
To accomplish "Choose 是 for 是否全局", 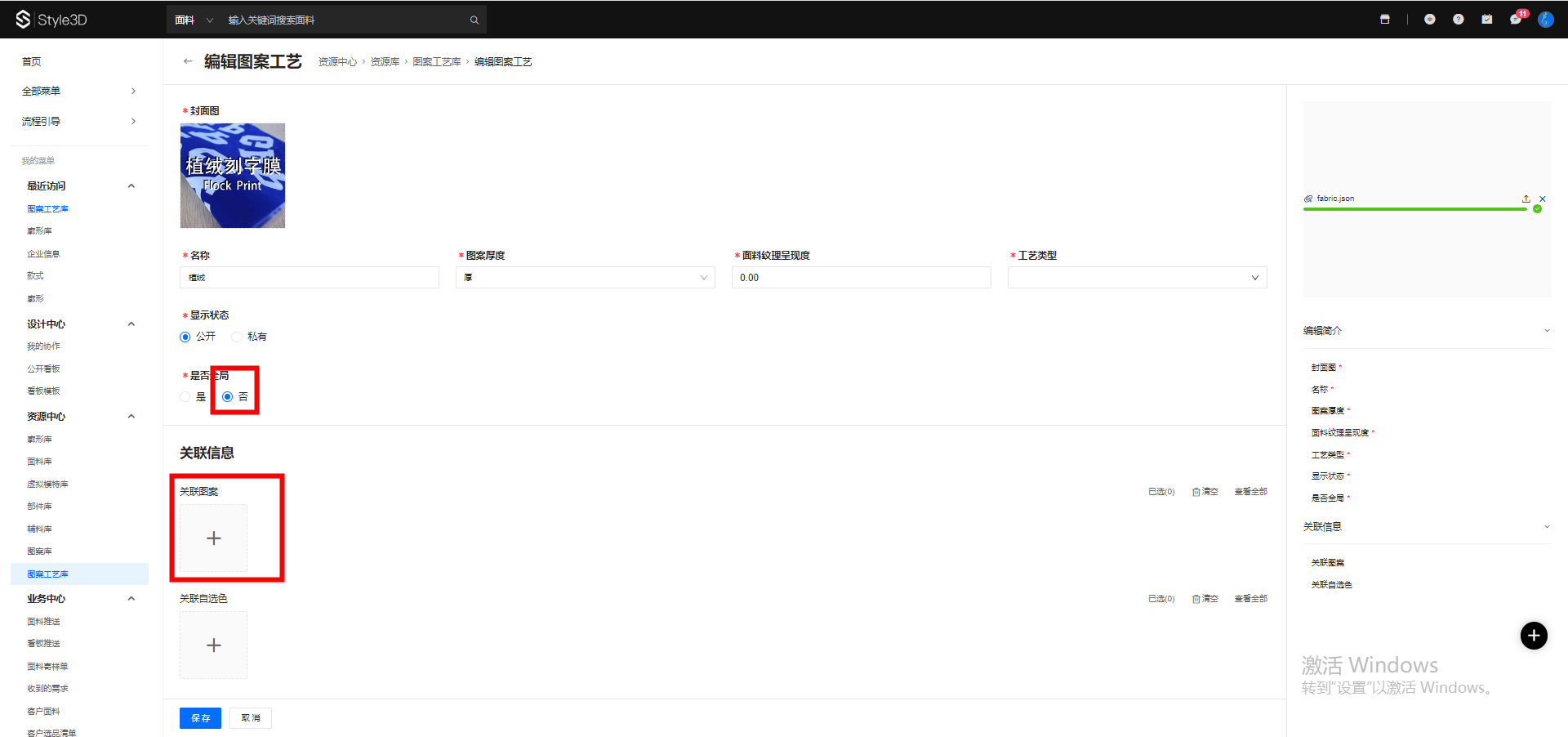I will [x=185, y=397].
